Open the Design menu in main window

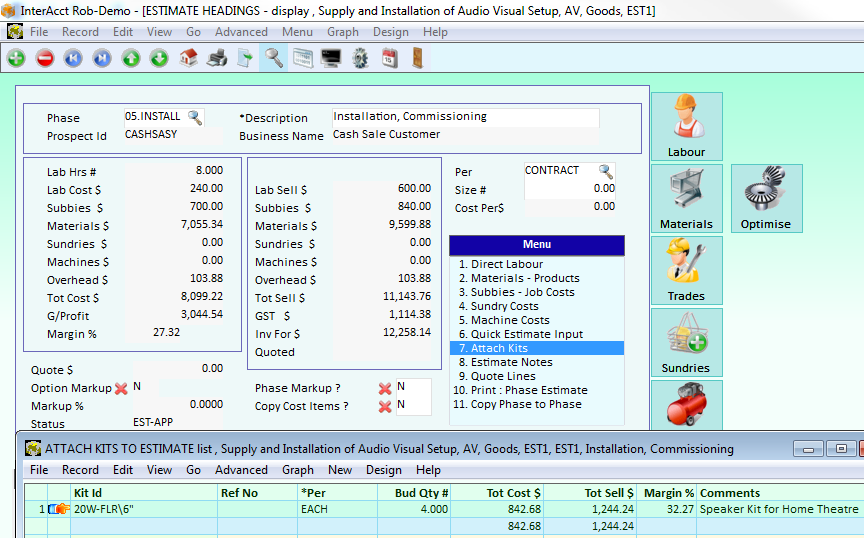(x=391, y=32)
